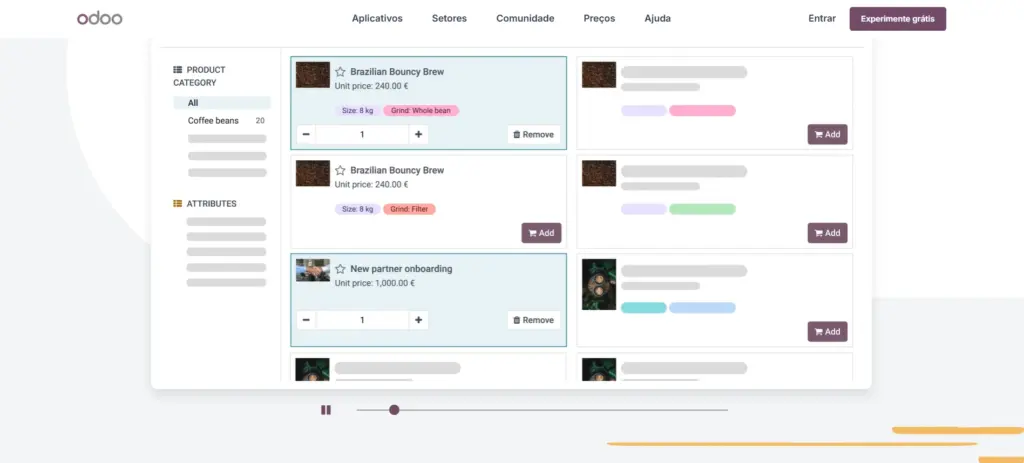Remove the New partner onboarding product
The width and height of the screenshot is (1024, 463).
[x=534, y=320]
